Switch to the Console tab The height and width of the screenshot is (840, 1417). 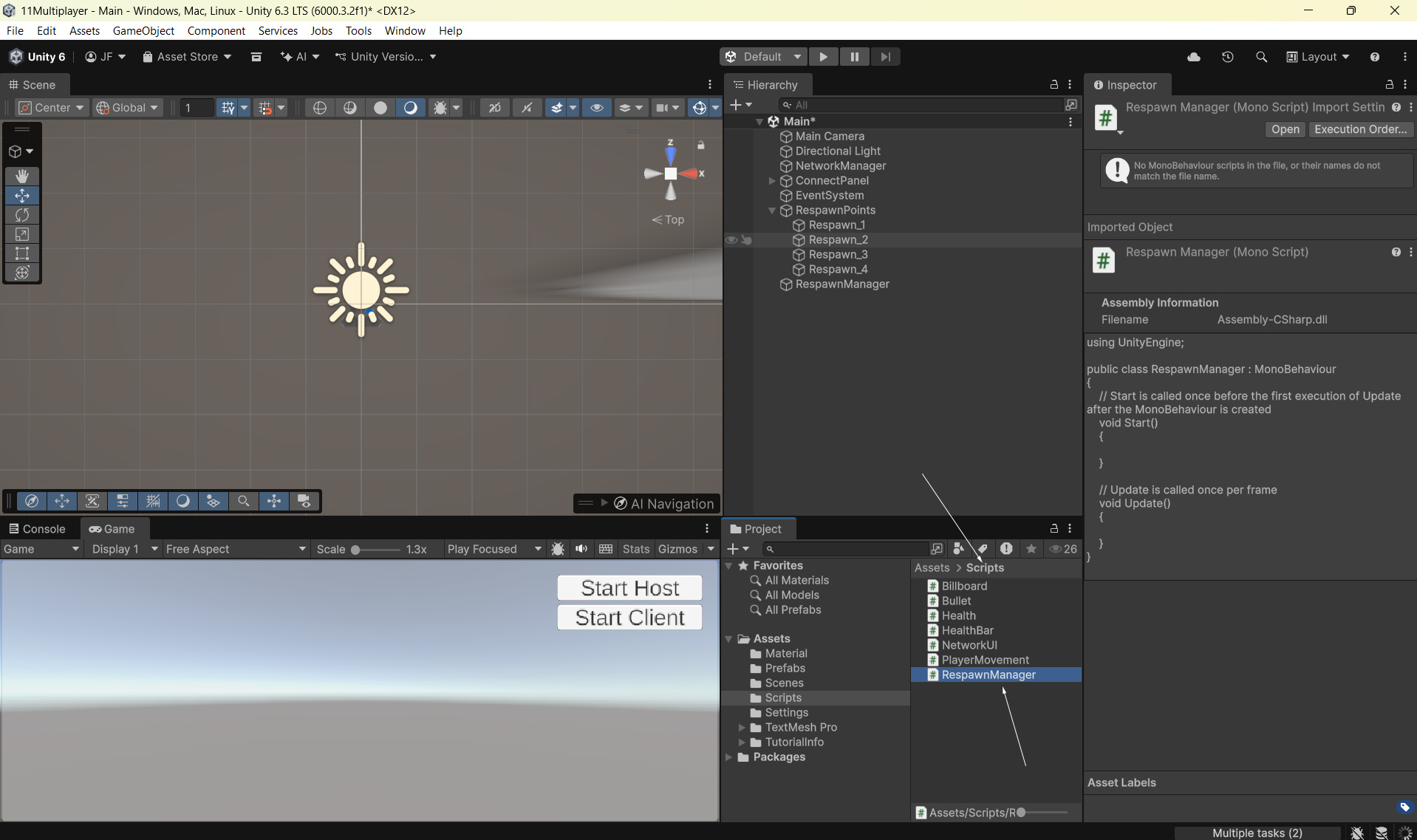click(x=37, y=529)
